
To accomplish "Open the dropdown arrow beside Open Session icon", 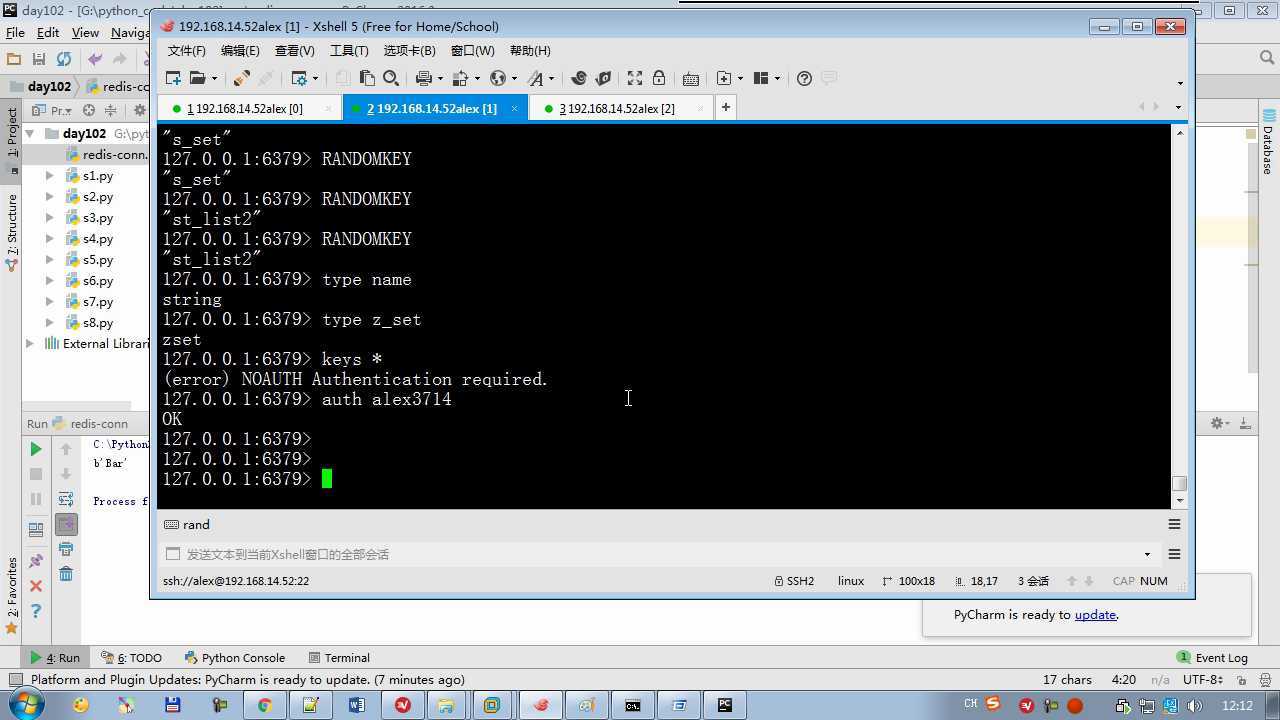I will tap(214, 78).
